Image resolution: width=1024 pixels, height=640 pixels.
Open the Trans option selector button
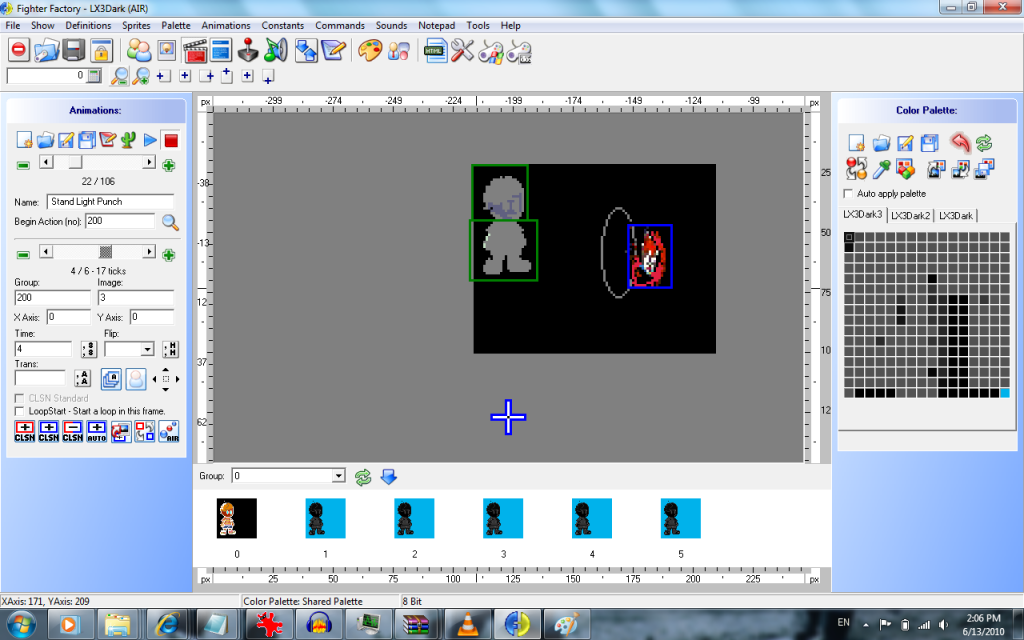[x=84, y=378]
